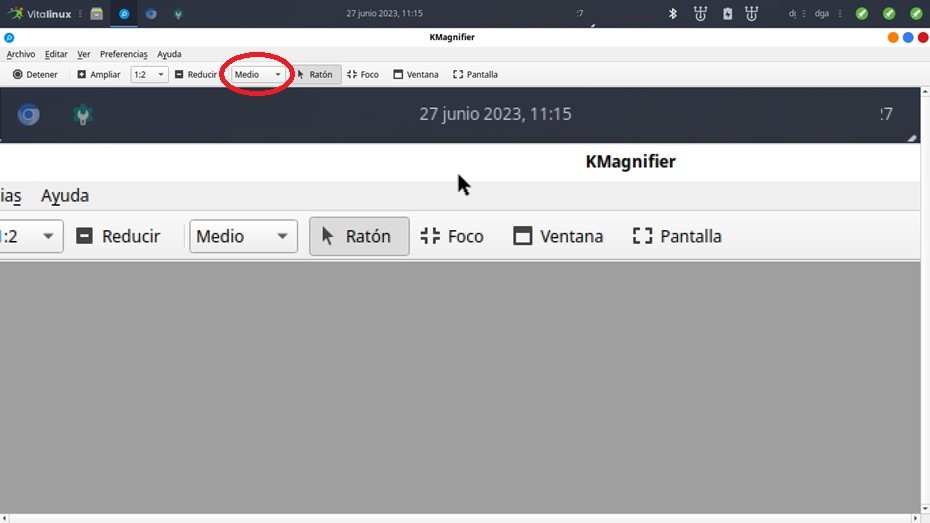Viewport: 930px width, 523px height.
Task: Maximize KMagnifier with the blue button
Action: point(907,37)
